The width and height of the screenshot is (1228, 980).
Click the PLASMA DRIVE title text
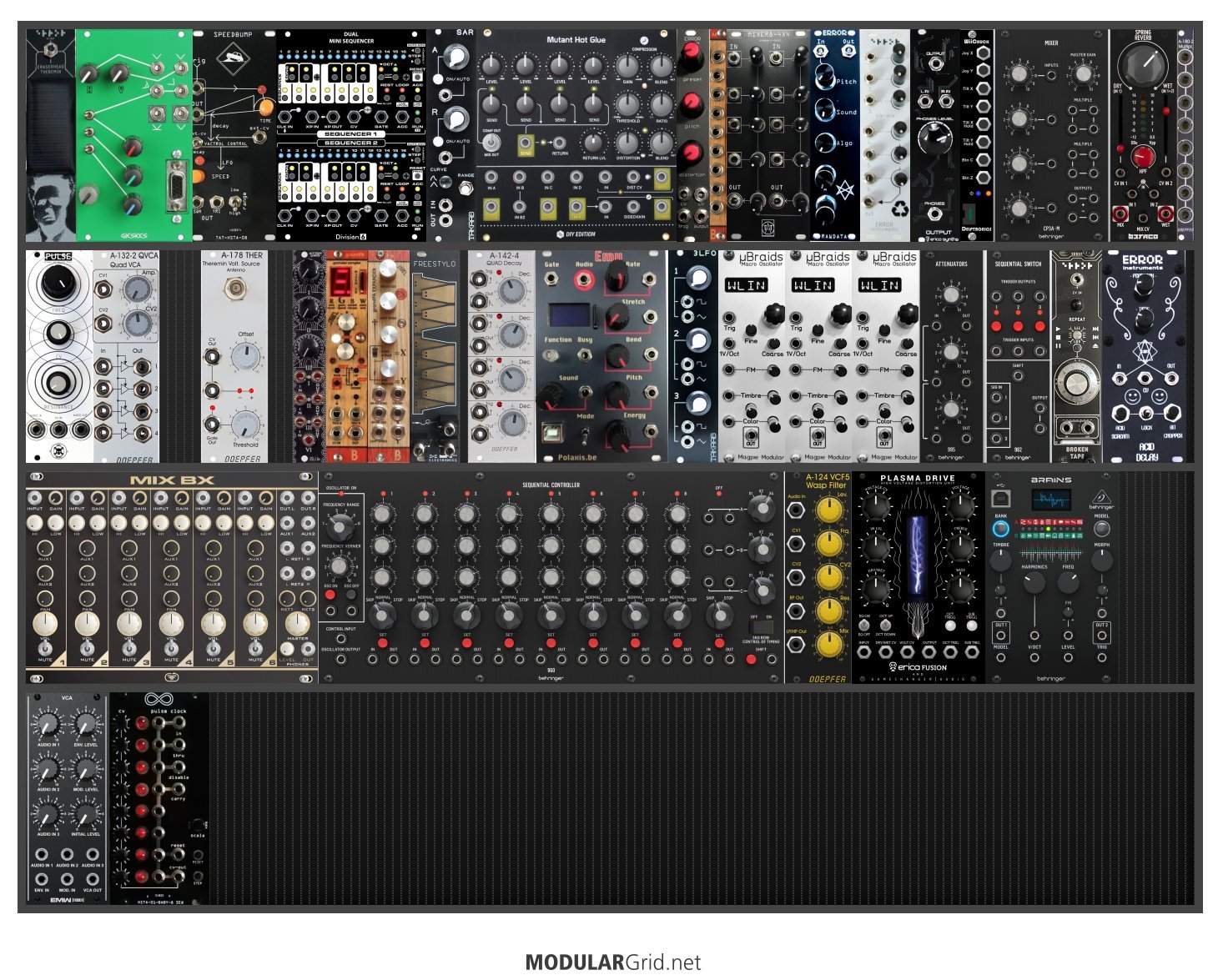918,479
